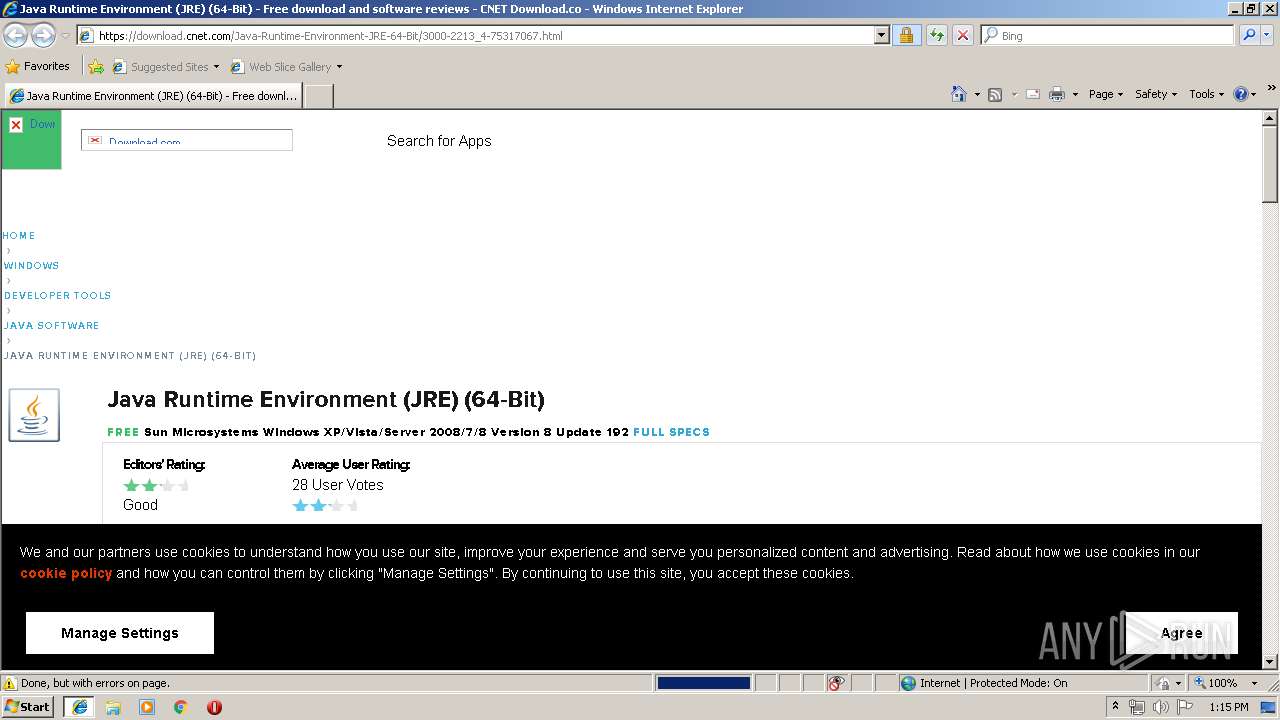Click the Windows Start button
The width and height of the screenshot is (1280, 720).
pos(28,707)
